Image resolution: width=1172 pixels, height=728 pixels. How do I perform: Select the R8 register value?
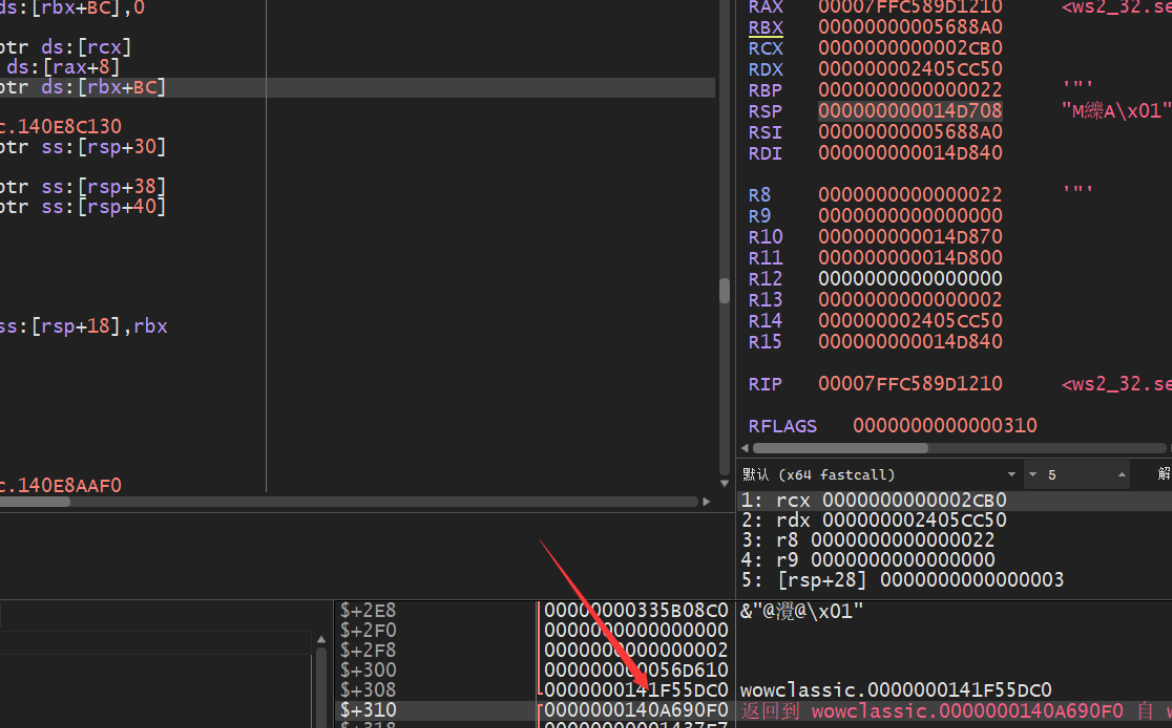910,195
